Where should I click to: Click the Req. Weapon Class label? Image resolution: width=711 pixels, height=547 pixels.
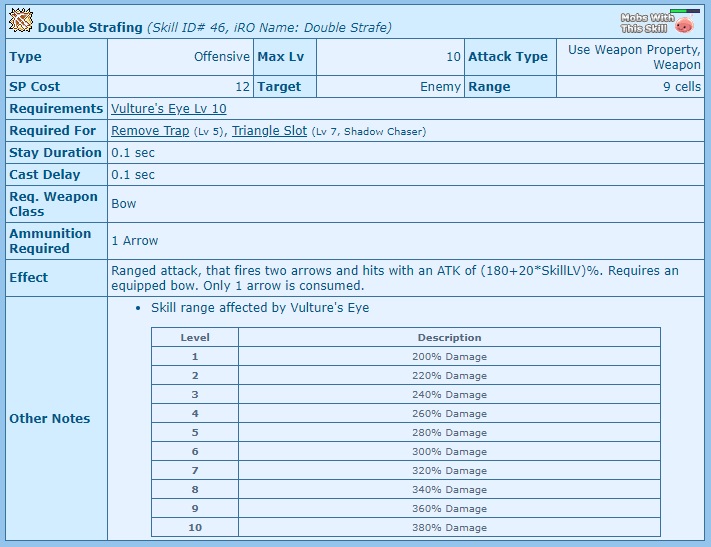(57, 204)
